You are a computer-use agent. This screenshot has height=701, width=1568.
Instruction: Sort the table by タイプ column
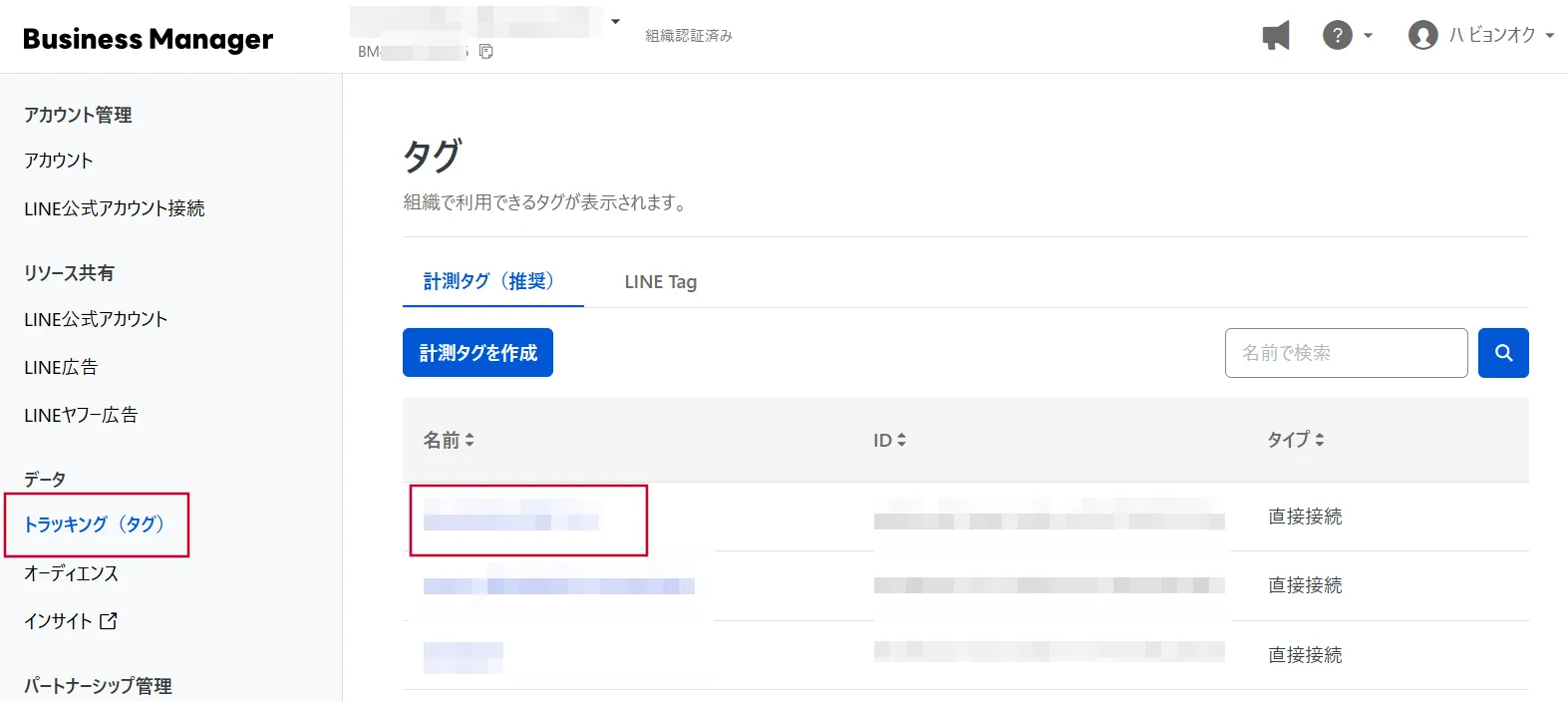[1295, 440]
